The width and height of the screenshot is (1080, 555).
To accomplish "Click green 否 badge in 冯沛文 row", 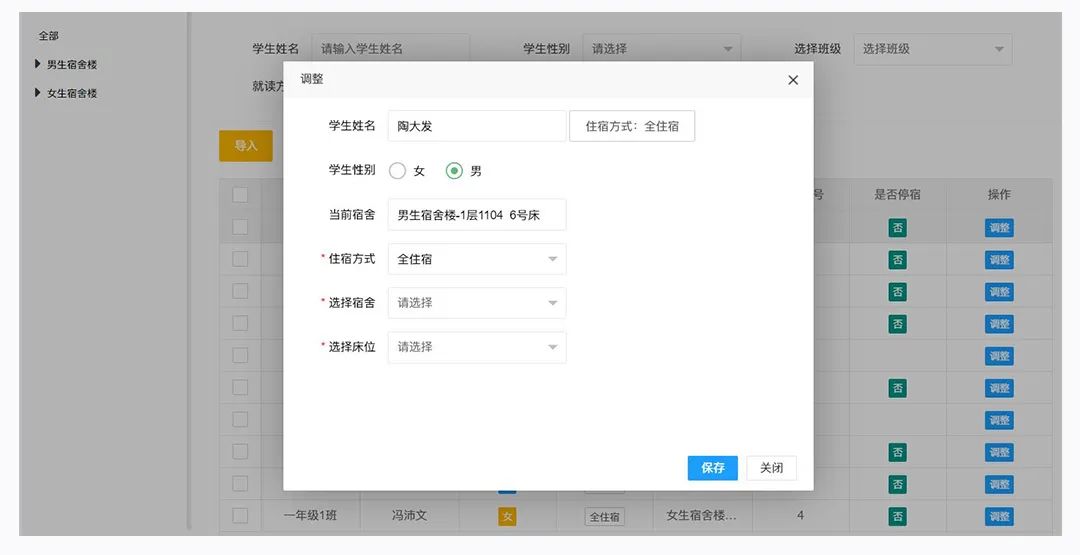I will tap(898, 516).
